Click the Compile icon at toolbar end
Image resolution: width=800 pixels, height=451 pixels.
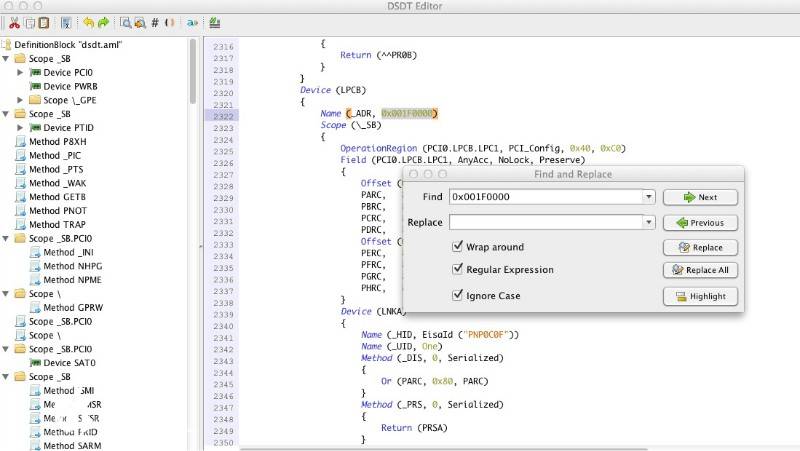pos(216,22)
